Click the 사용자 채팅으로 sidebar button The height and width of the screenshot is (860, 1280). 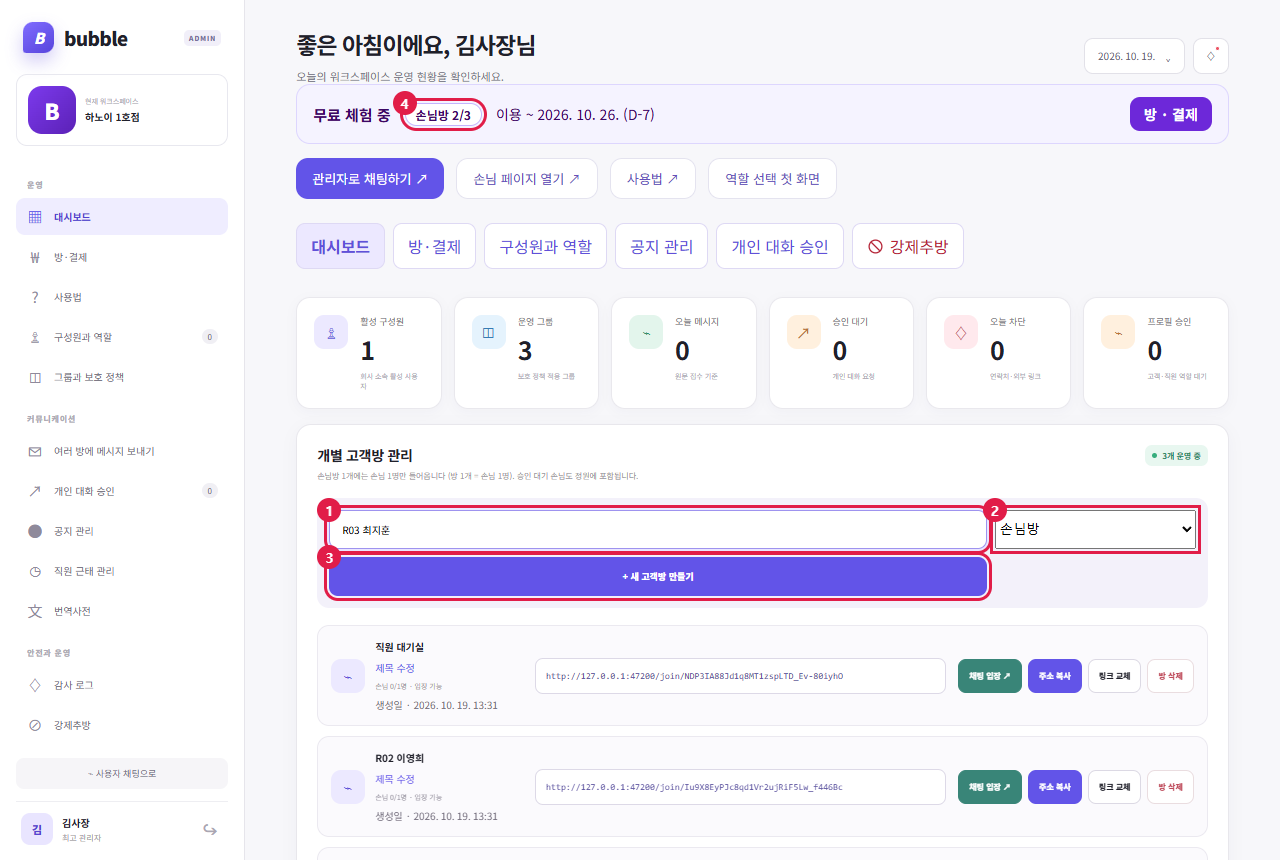(122, 773)
